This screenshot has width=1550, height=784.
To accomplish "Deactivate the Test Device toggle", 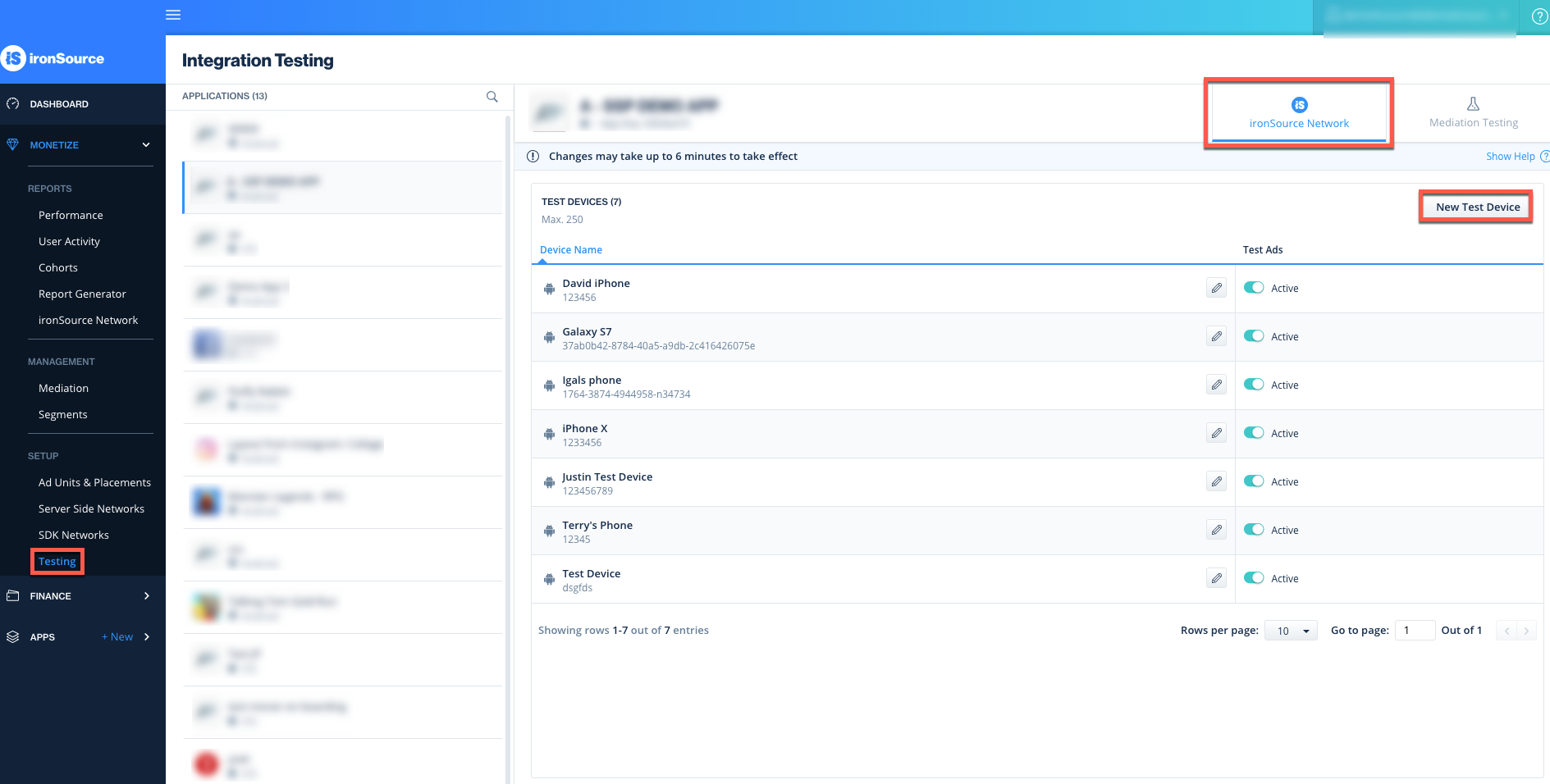I will tap(1254, 578).
